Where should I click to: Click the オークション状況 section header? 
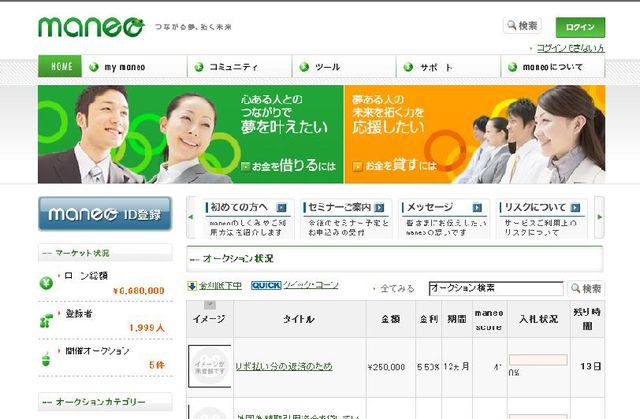[395, 259]
